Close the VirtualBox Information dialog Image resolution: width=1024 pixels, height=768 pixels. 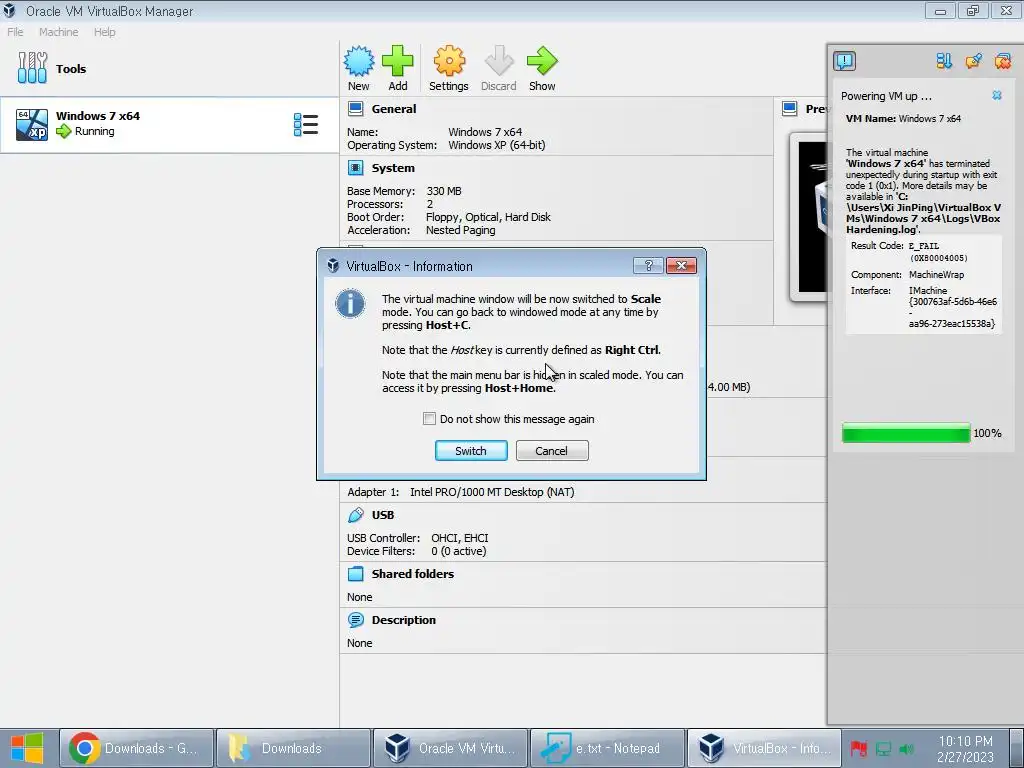[x=681, y=265]
